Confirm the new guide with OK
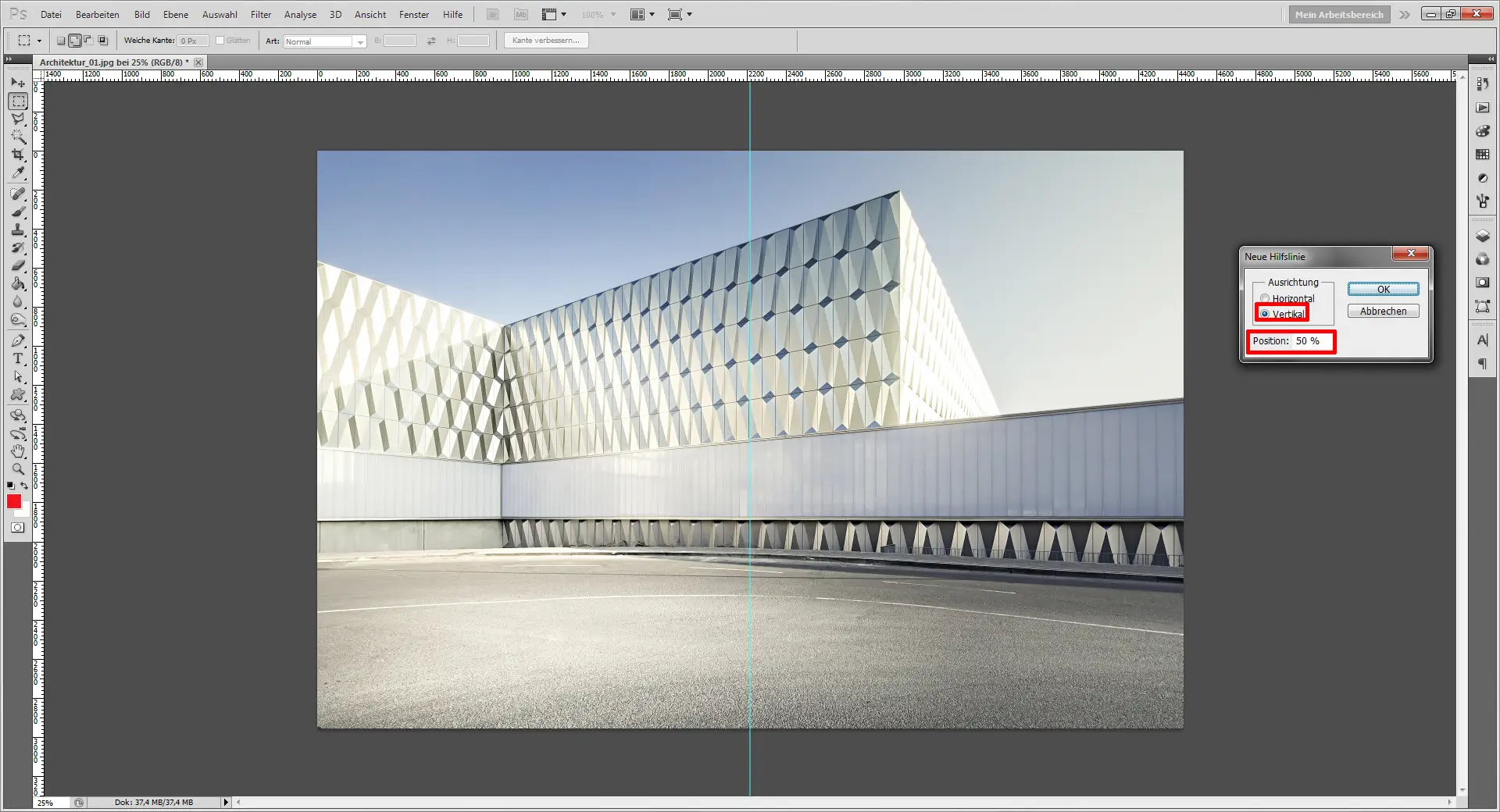The height and width of the screenshot is (812, 1500). (x=1383, y=290)
